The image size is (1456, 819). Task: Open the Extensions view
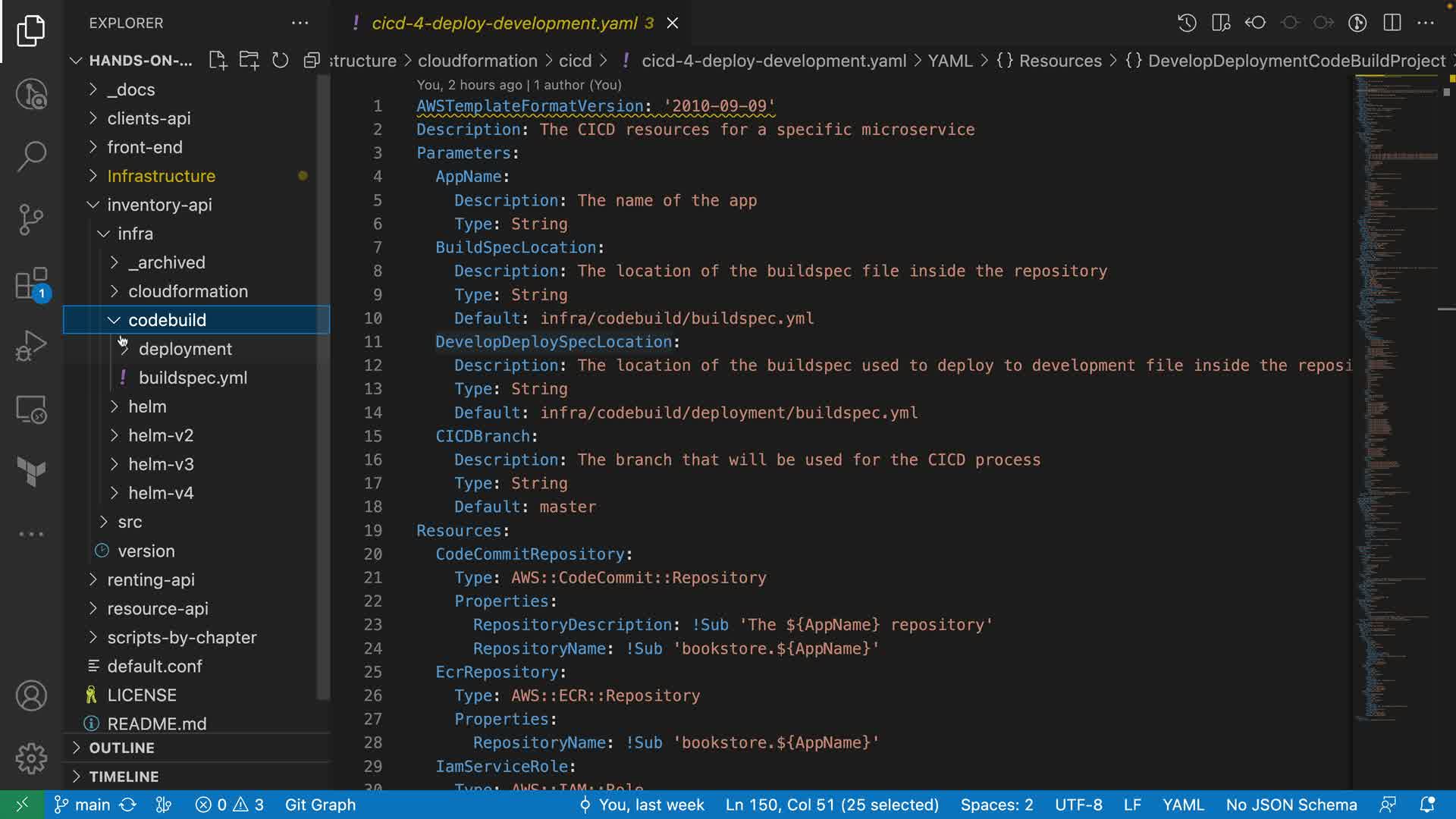tap(31, 284)
